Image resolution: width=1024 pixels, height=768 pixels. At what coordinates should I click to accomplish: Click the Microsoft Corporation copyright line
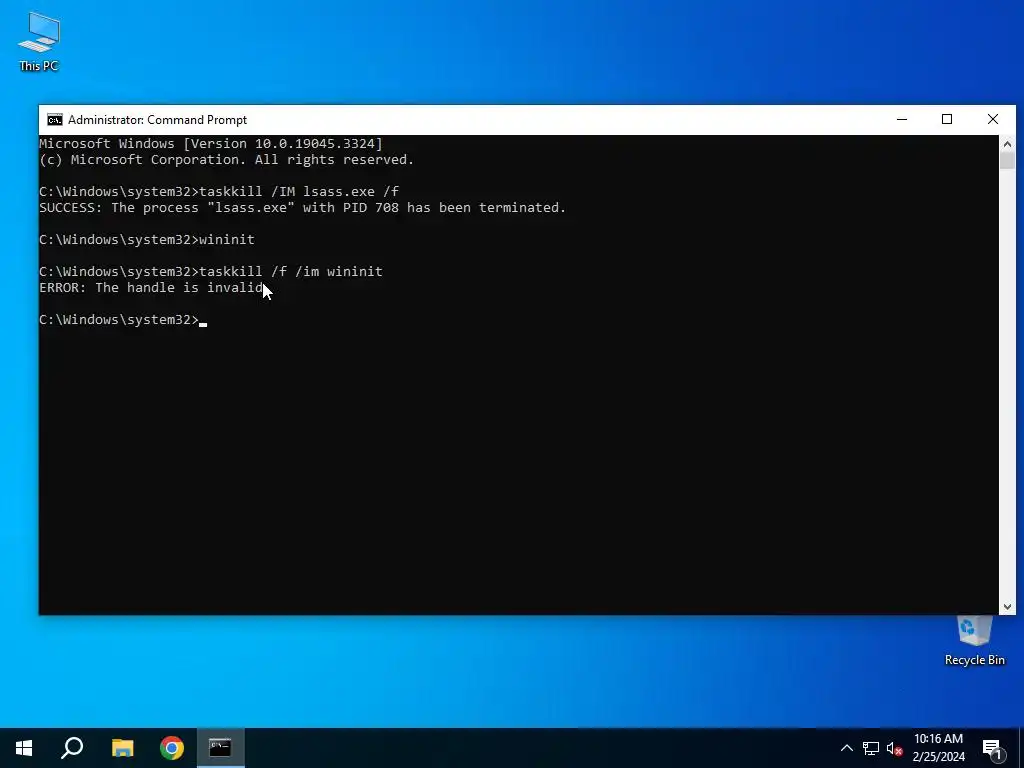[227, 160]
